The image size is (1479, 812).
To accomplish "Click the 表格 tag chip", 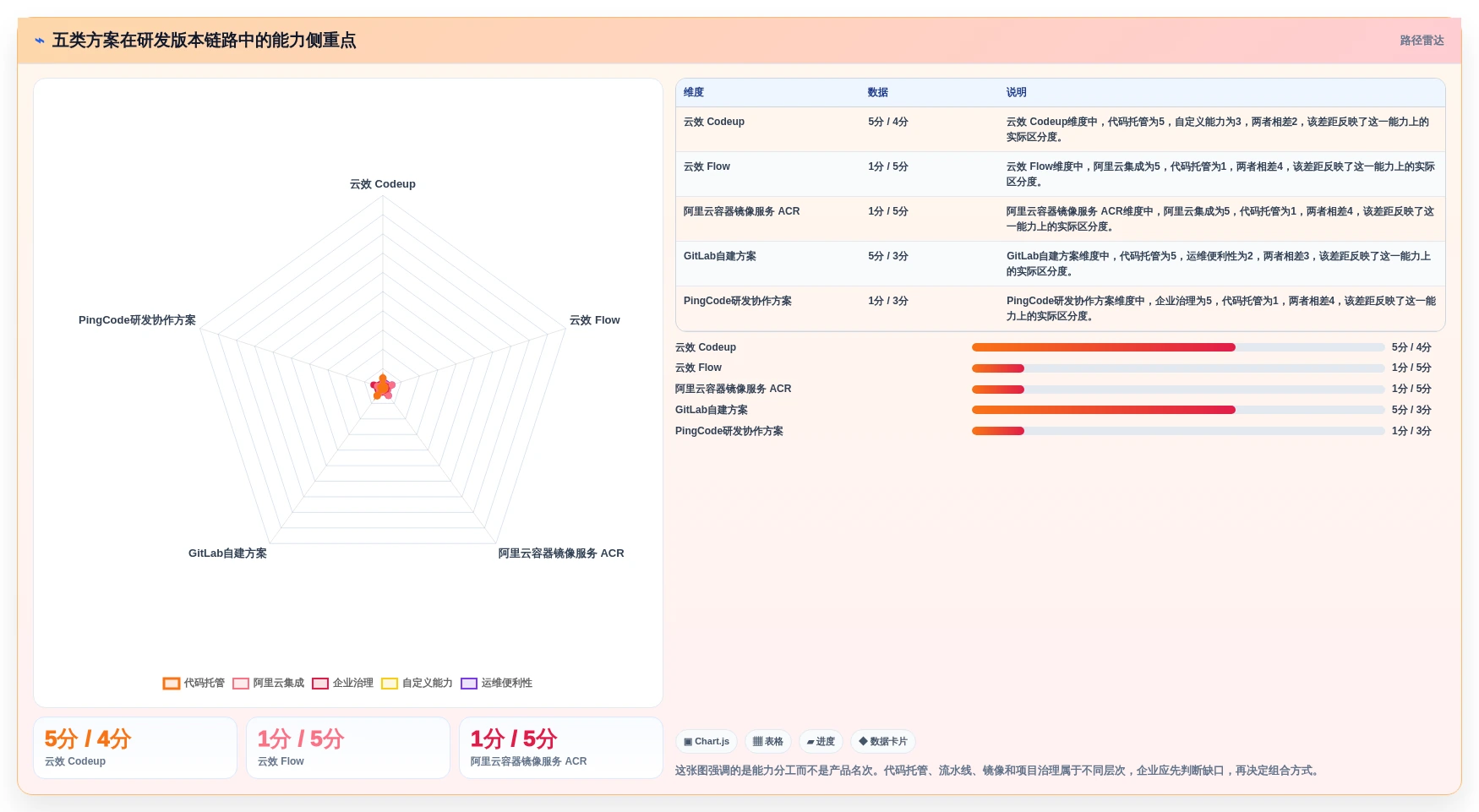I will pyautogui.click(x=767, y=742).
